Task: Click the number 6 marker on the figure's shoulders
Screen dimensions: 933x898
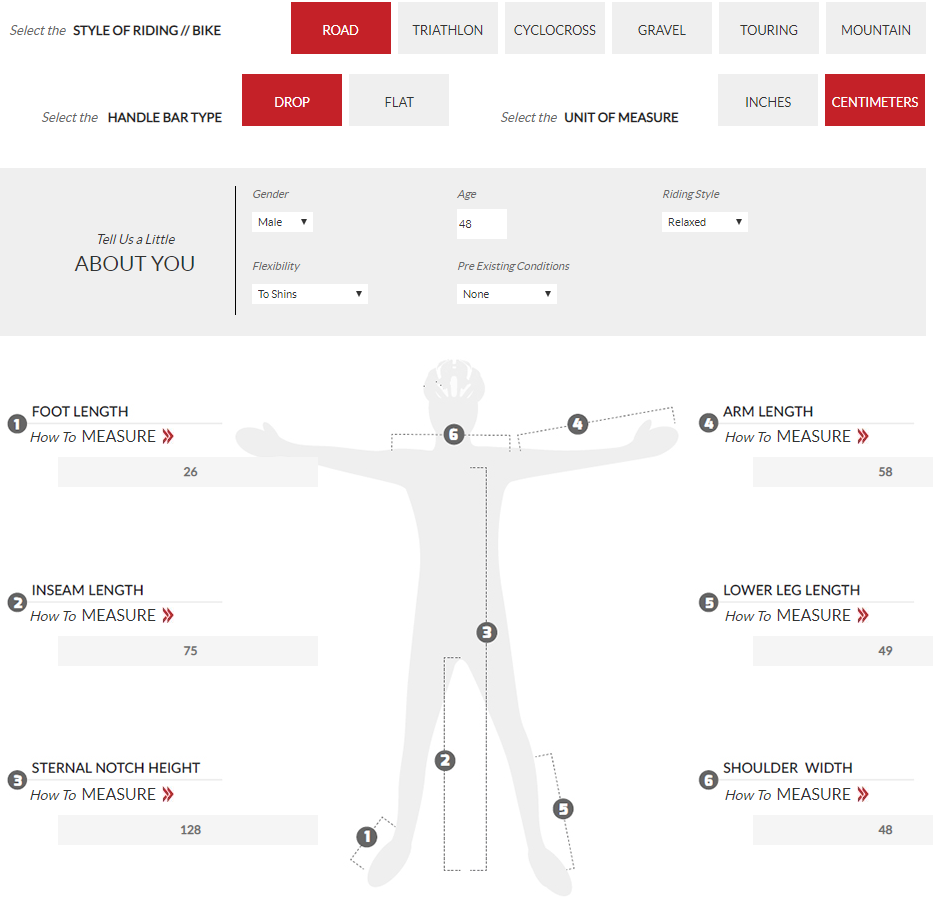Action: coord(454,434)
